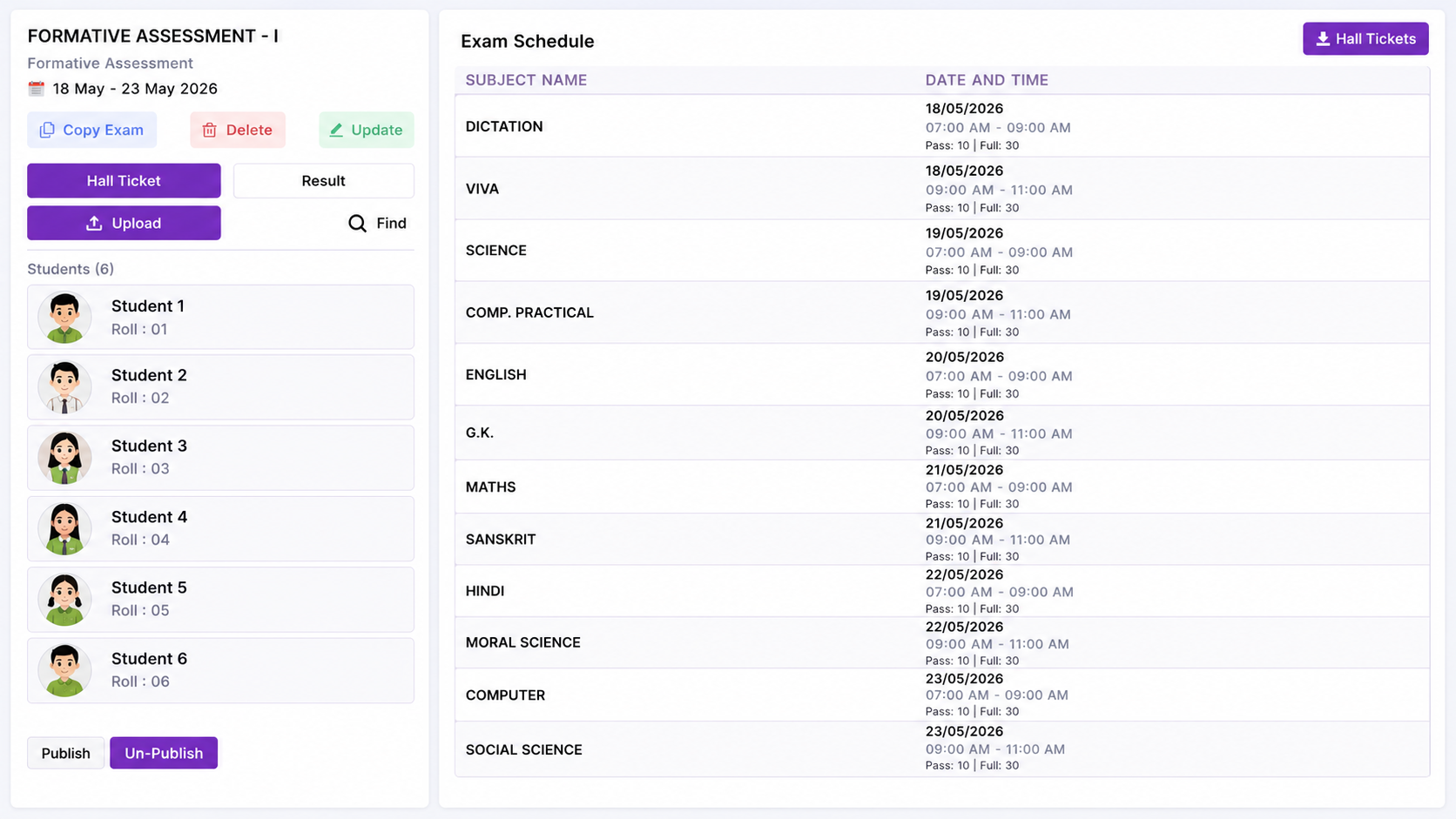Select the G.K. subject row

click(942, 433)
